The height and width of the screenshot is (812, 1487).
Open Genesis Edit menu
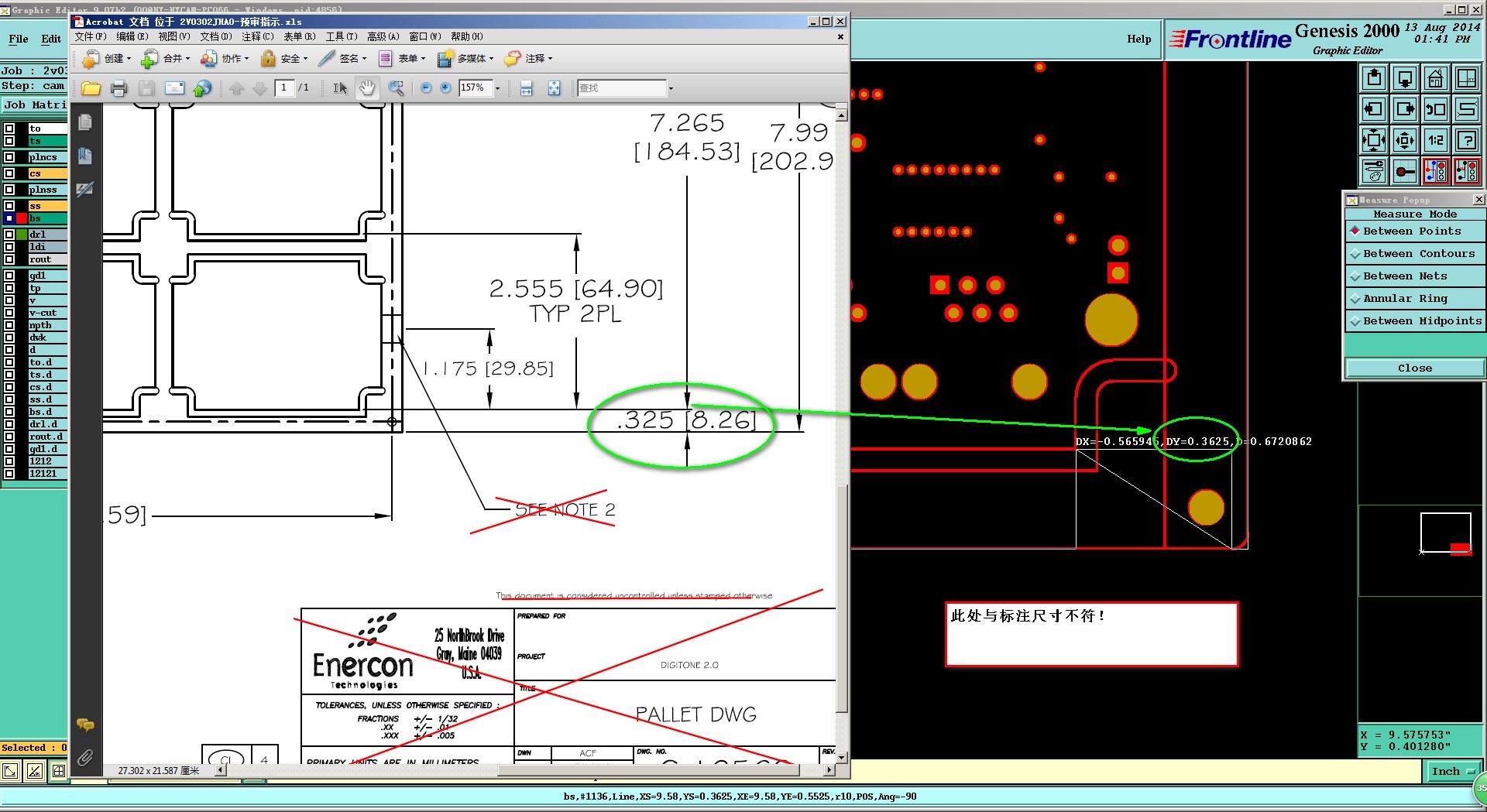pos(51,39)
